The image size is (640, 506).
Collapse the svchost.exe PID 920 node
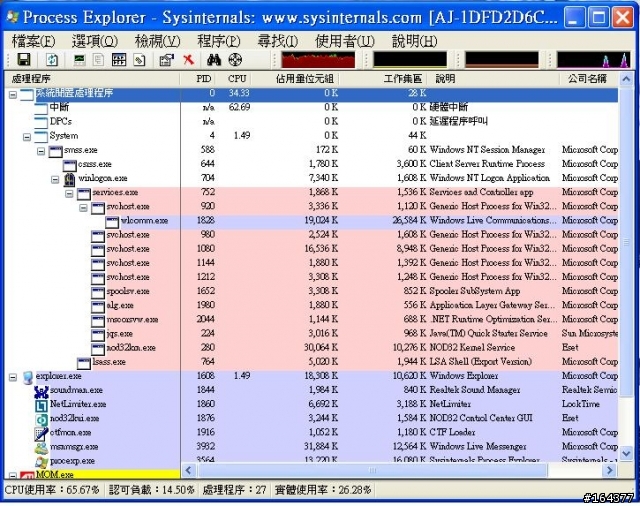(83, 208)
